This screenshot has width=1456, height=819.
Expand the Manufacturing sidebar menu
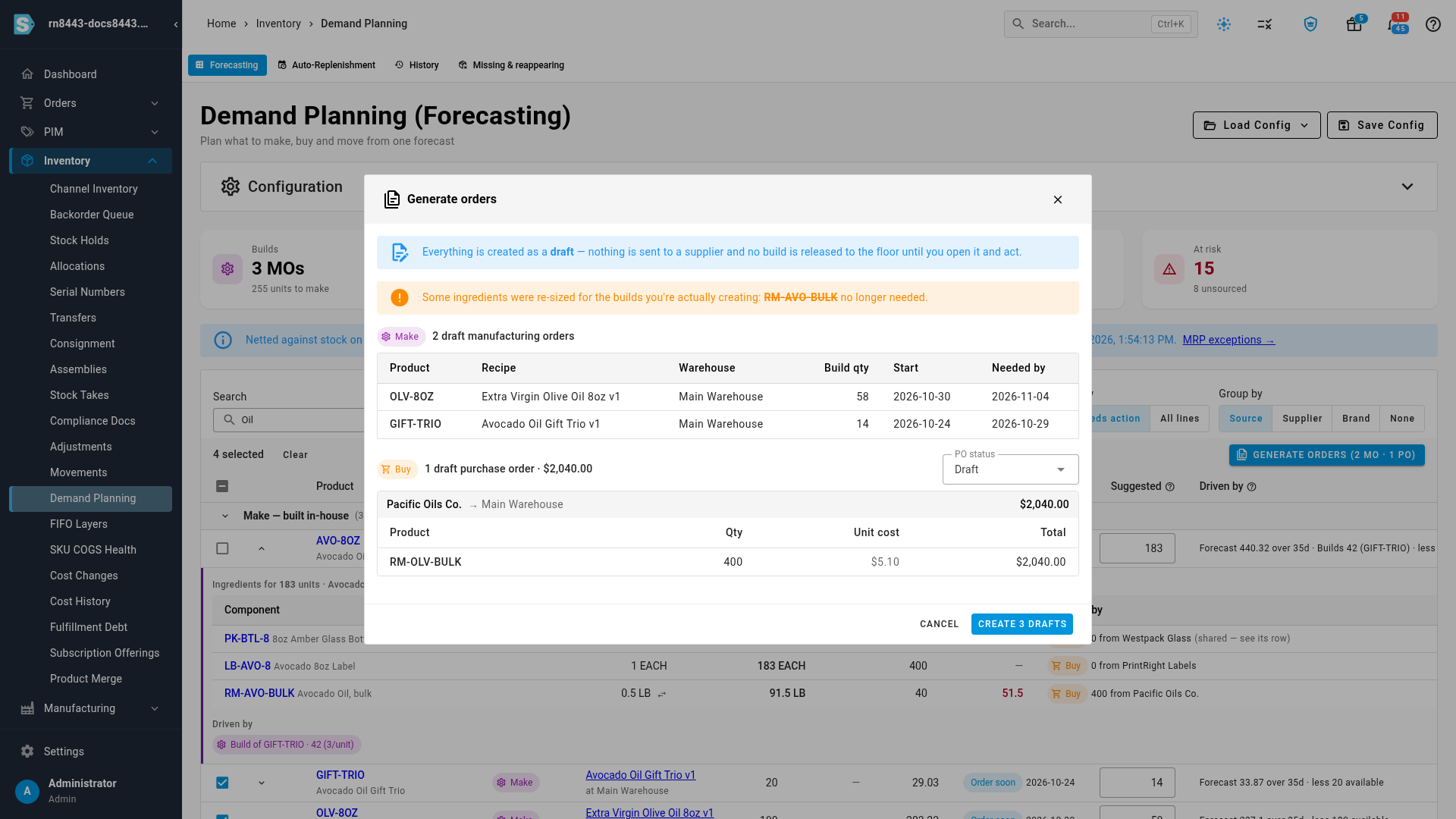(91, 708)
